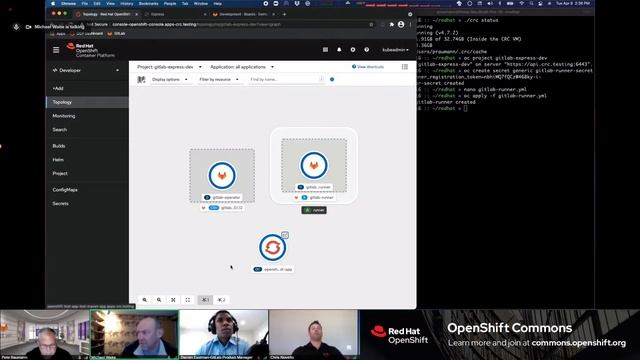Reset the topology view

(188, 300)
